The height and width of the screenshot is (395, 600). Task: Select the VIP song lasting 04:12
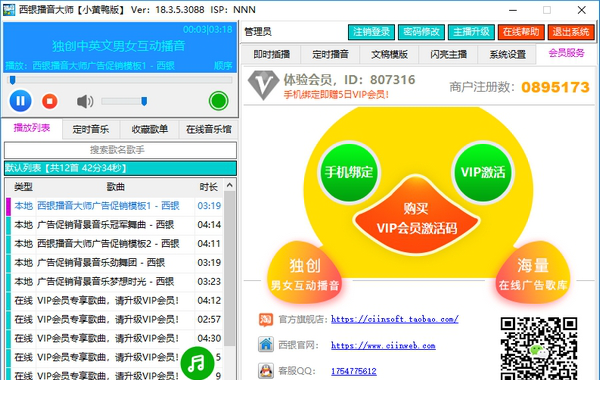coord(114,300)
